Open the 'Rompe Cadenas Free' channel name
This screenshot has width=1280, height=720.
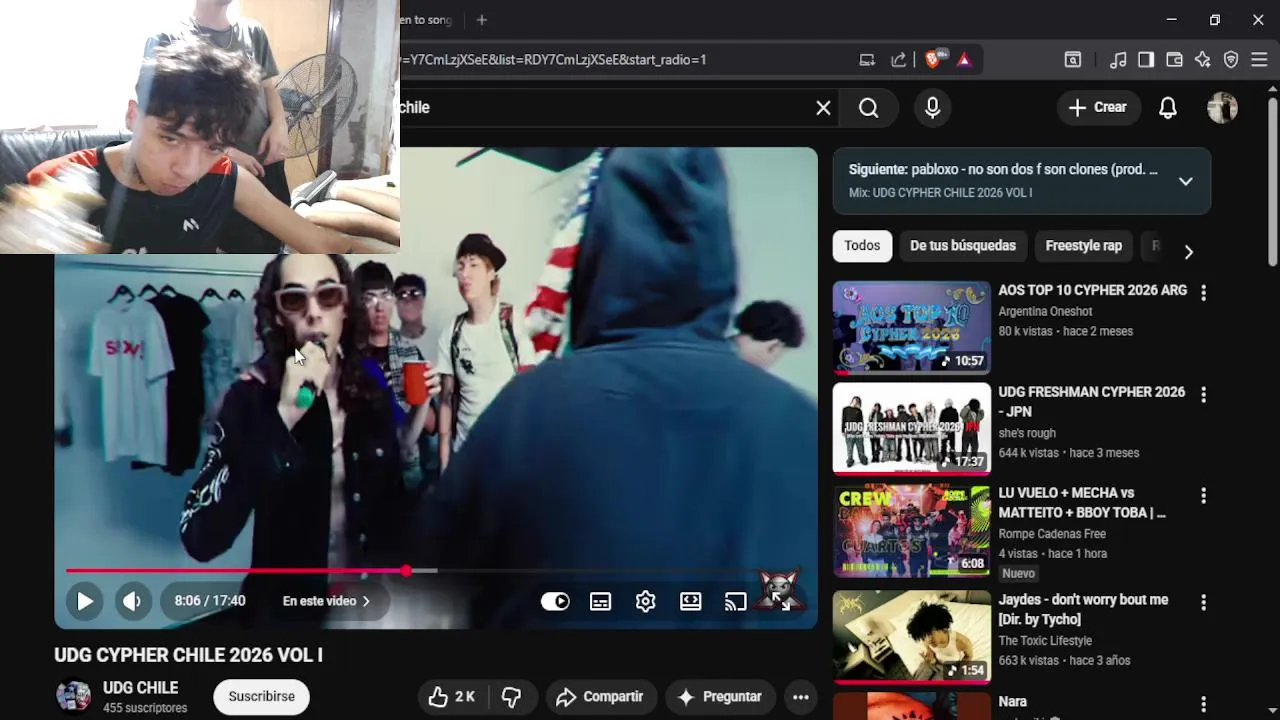(x=1052, y=534)
